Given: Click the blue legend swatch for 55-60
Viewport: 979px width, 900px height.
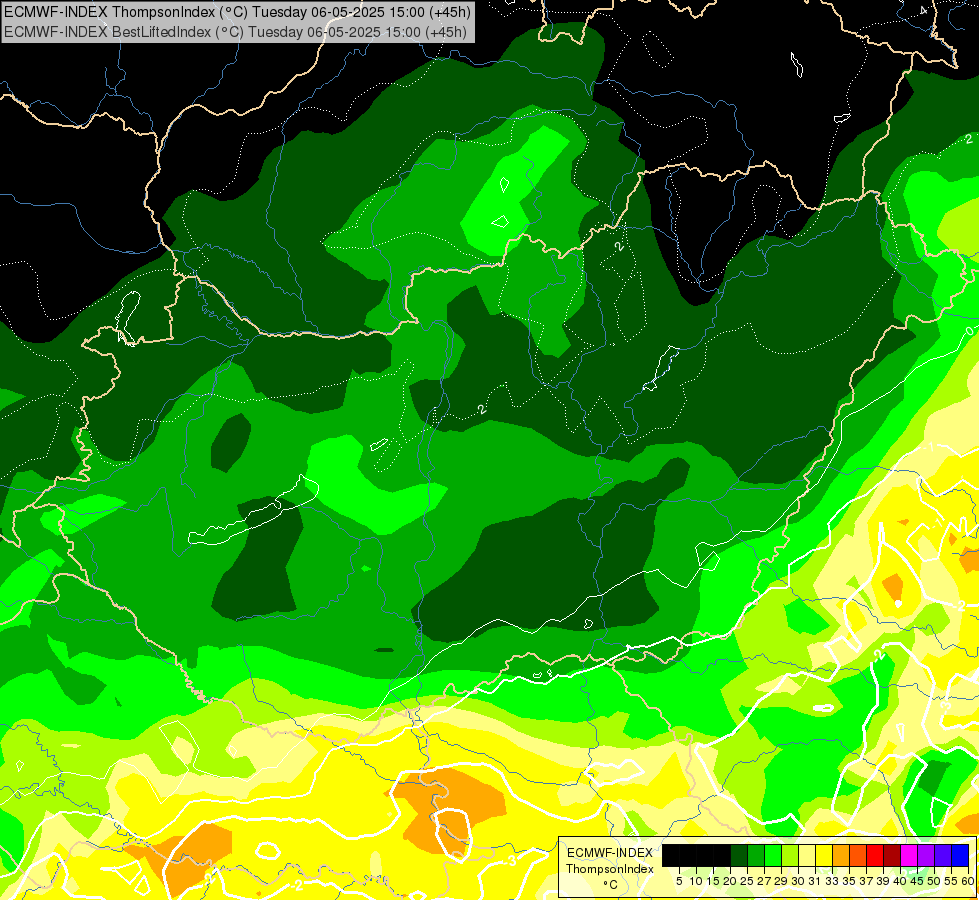Looking at the screenshot, I should click(960, 856).
